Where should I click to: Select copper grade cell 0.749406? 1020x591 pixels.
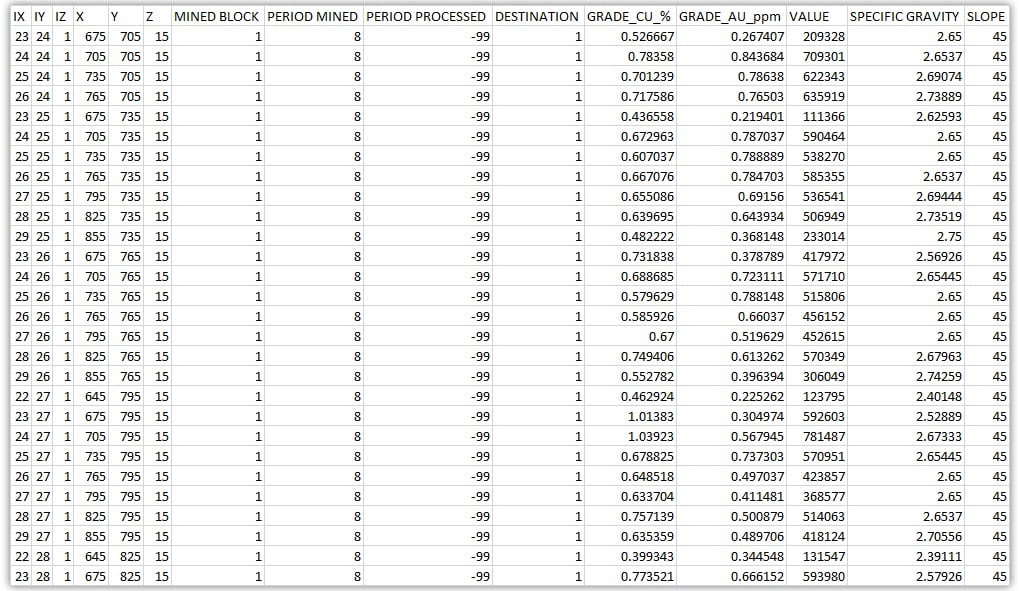pyautogui.click(x=629, y=357)
